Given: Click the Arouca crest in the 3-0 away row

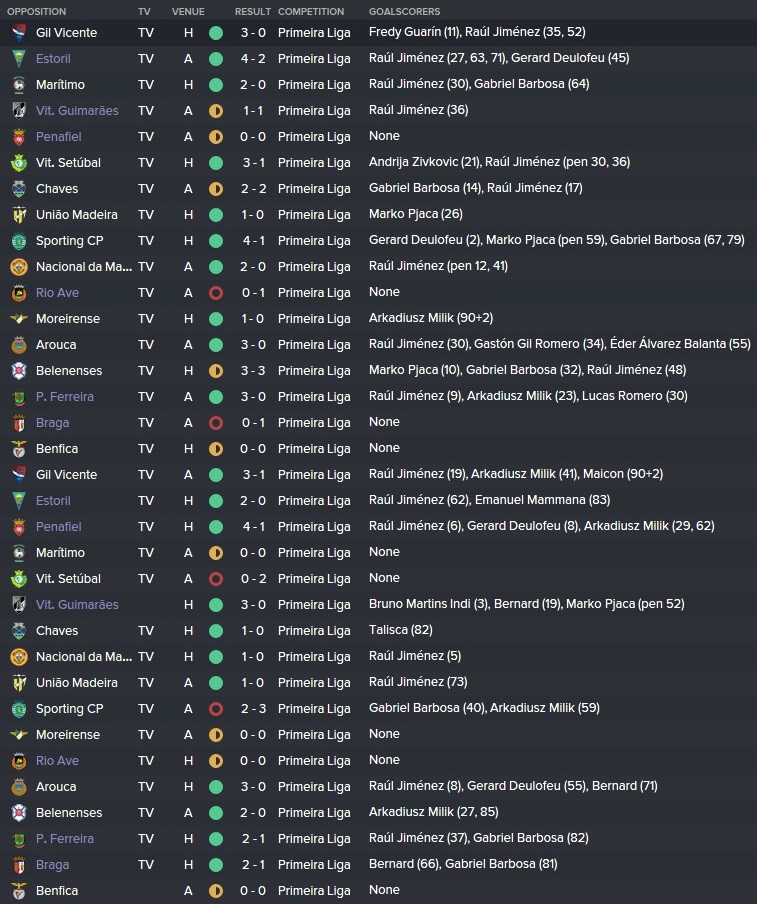Looking at the screenshot, I should 19,345.
